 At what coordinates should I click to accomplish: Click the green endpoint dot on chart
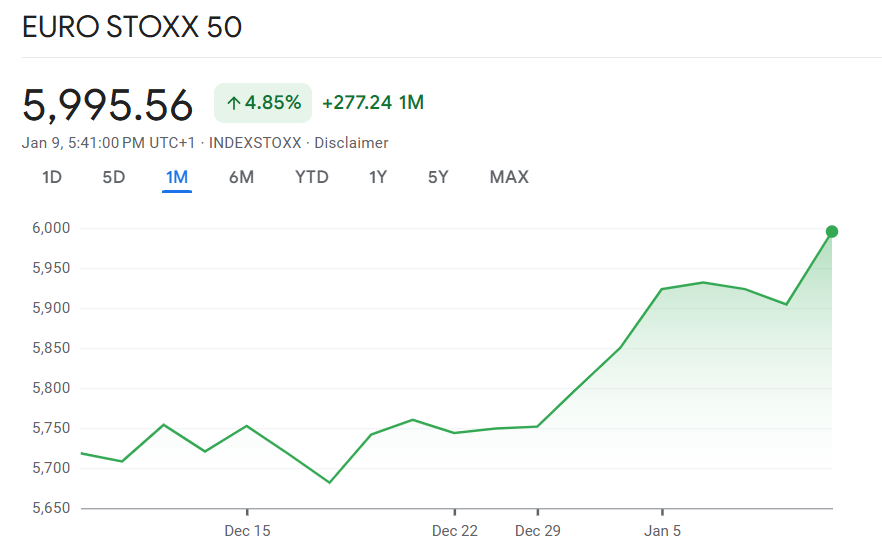(831, 232)
